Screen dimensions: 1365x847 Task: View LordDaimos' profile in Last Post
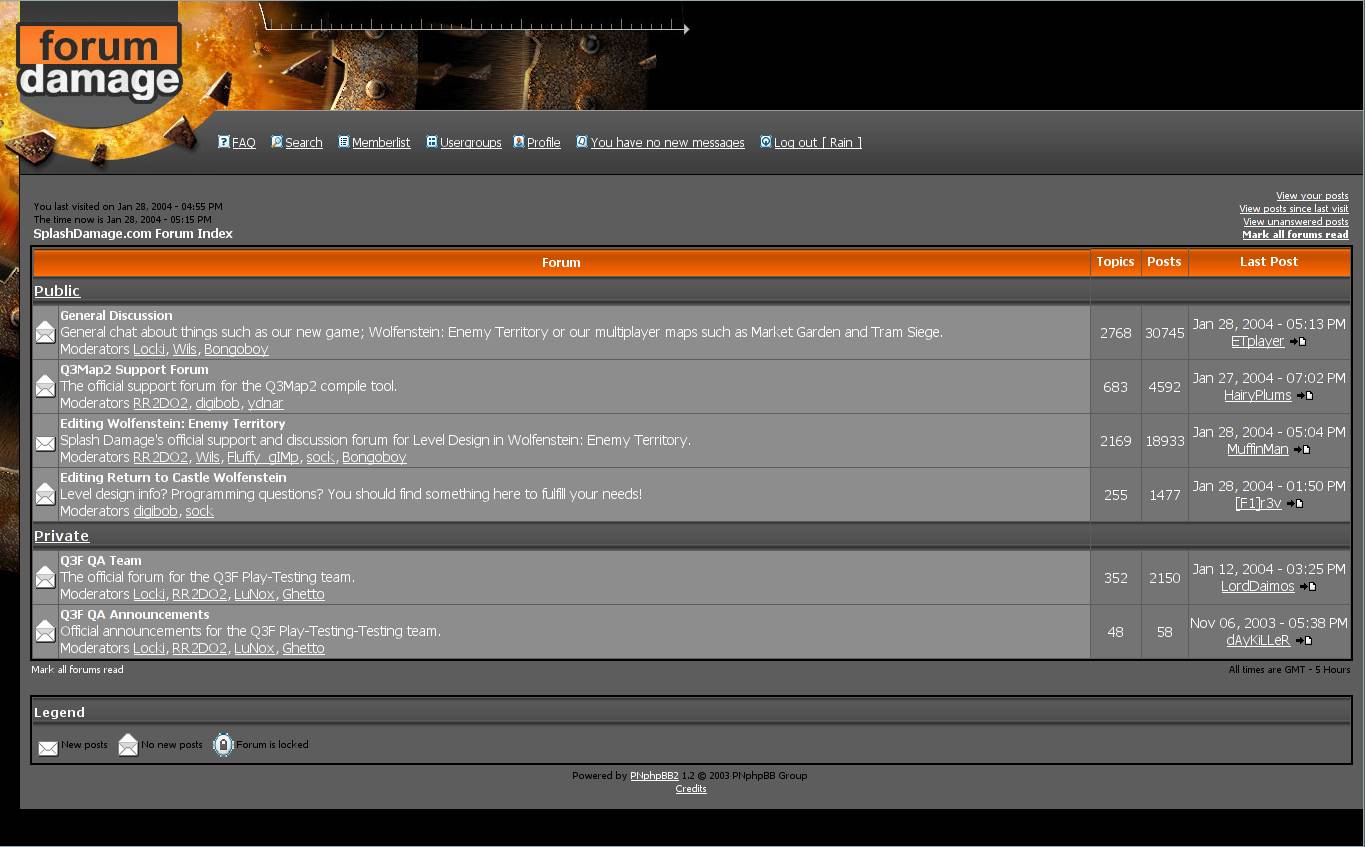1258,587
